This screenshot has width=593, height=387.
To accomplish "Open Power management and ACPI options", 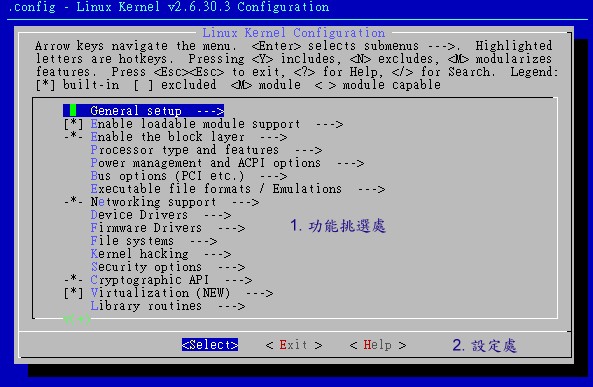I will coord(205,163).
